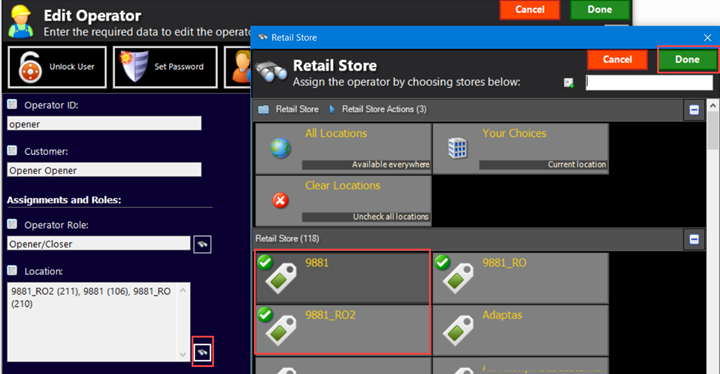Cancel the Retail Store dialog
Image resolution: width=720 pixels, height=374 pixels.
[617, 59]
